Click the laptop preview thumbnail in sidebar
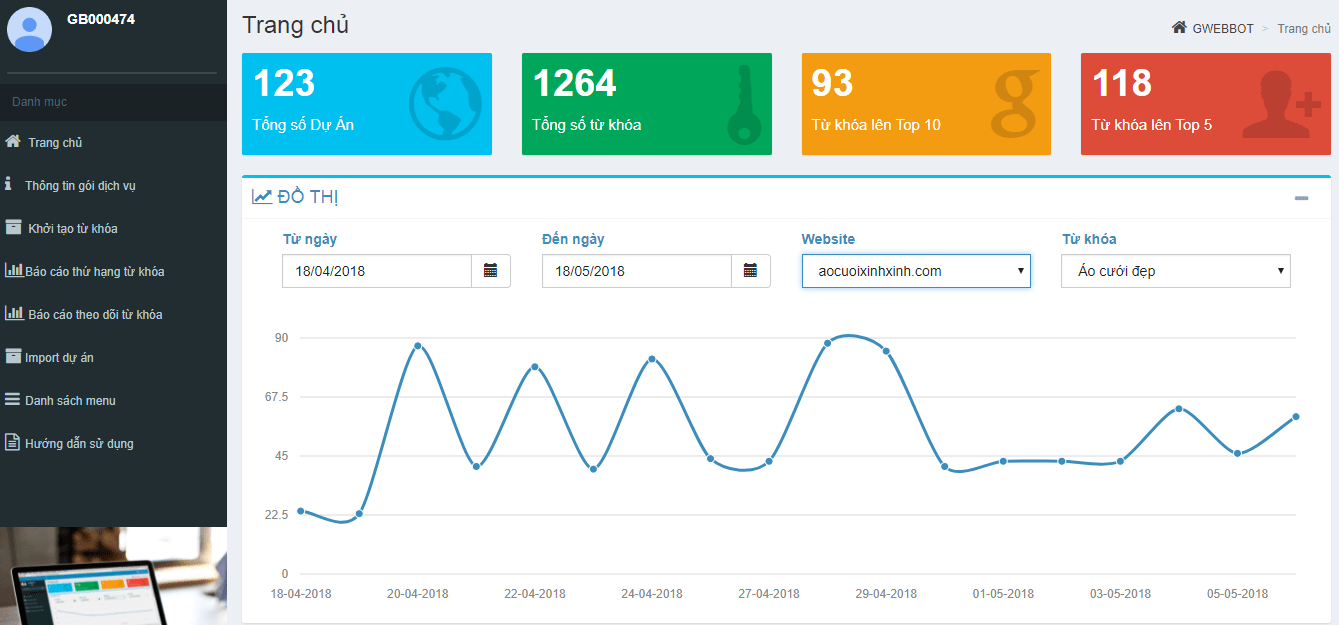The image size is (1339, 625). [x=113, y=576]
